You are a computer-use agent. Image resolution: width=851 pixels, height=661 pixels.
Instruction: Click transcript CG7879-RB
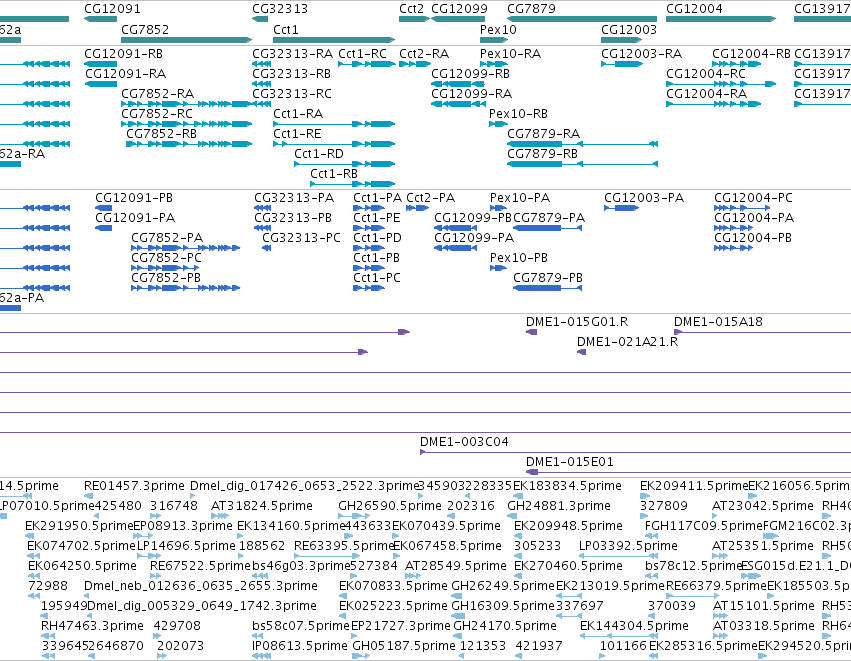pyautogui.click(x=542, y=154)
